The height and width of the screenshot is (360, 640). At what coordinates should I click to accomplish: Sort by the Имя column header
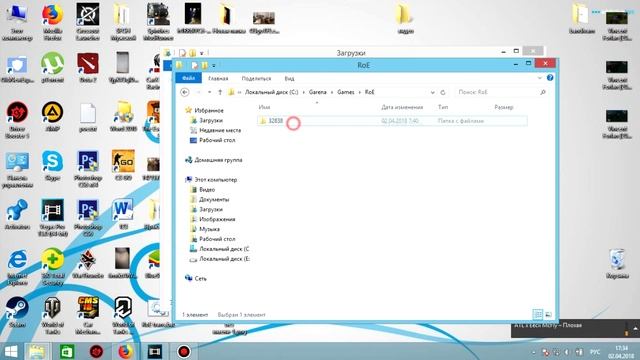coord(264,107)
